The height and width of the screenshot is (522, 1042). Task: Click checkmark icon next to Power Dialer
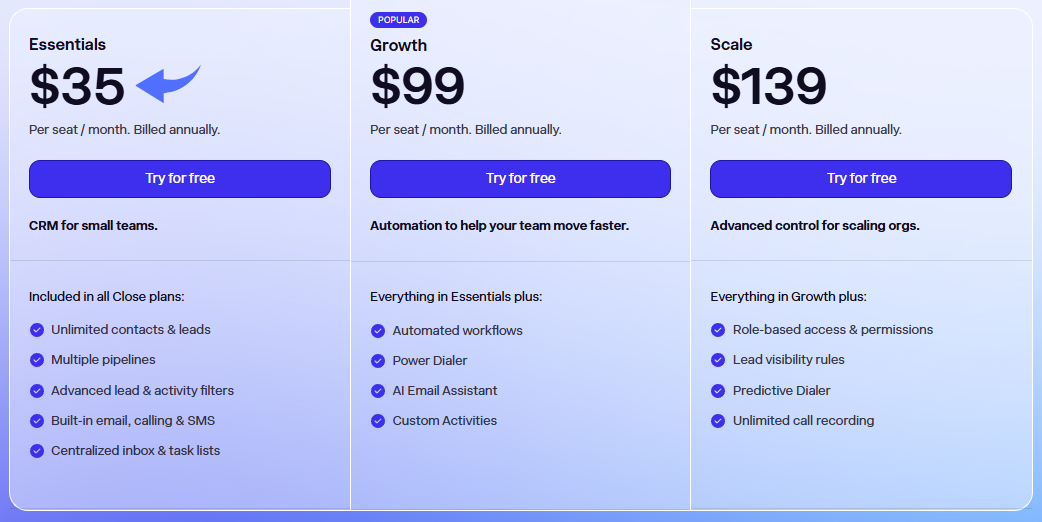click(378, 360)
